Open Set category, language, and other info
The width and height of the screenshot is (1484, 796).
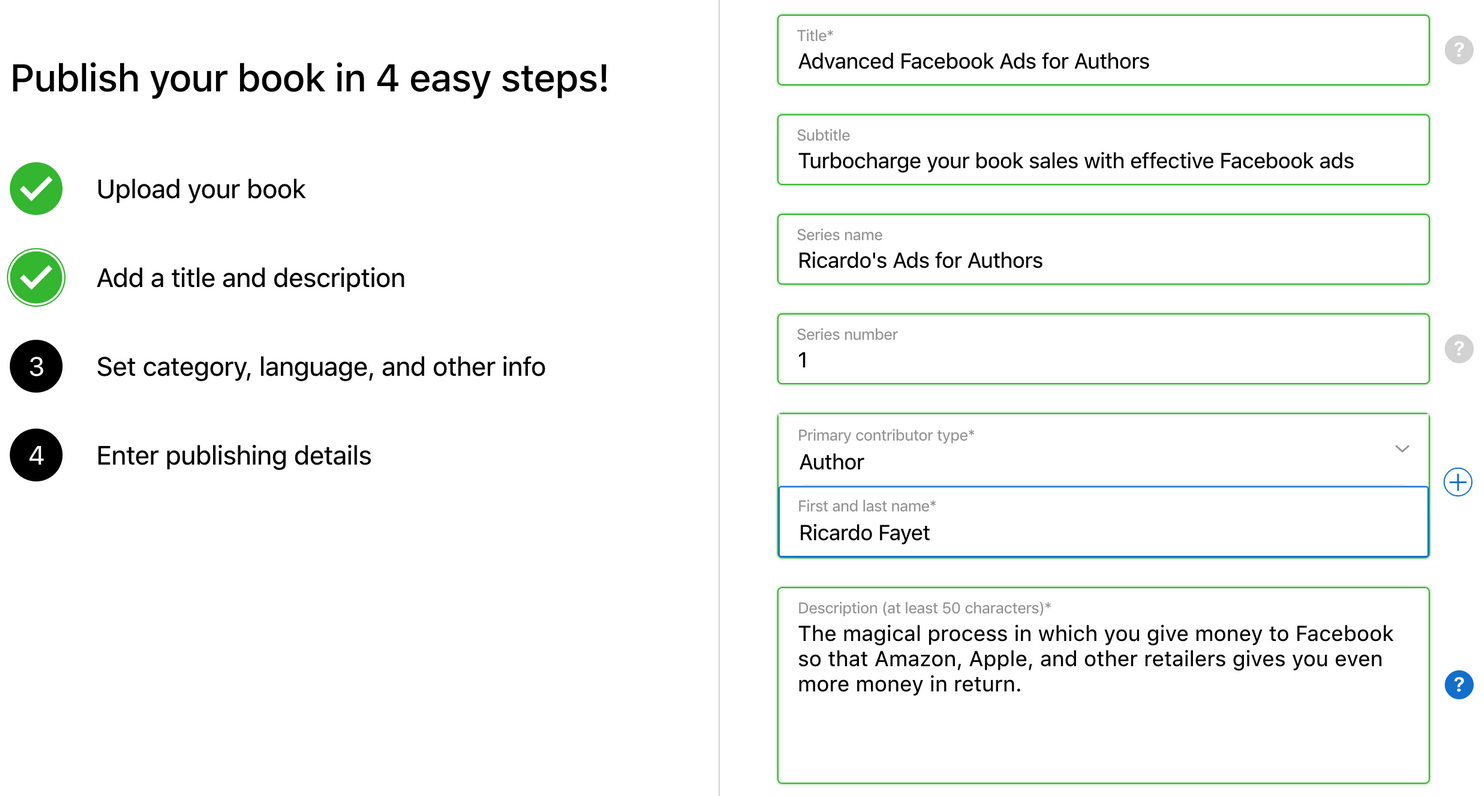(321, 367)
